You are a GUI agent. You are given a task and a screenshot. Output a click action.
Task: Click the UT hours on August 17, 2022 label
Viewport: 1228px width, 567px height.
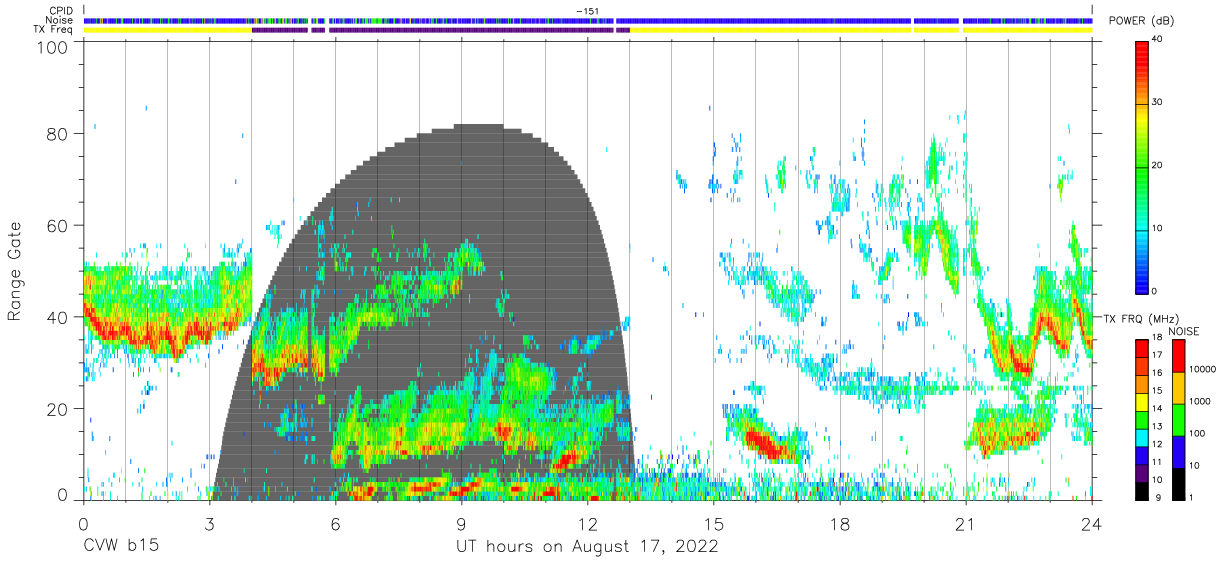(x=587, y=547)
